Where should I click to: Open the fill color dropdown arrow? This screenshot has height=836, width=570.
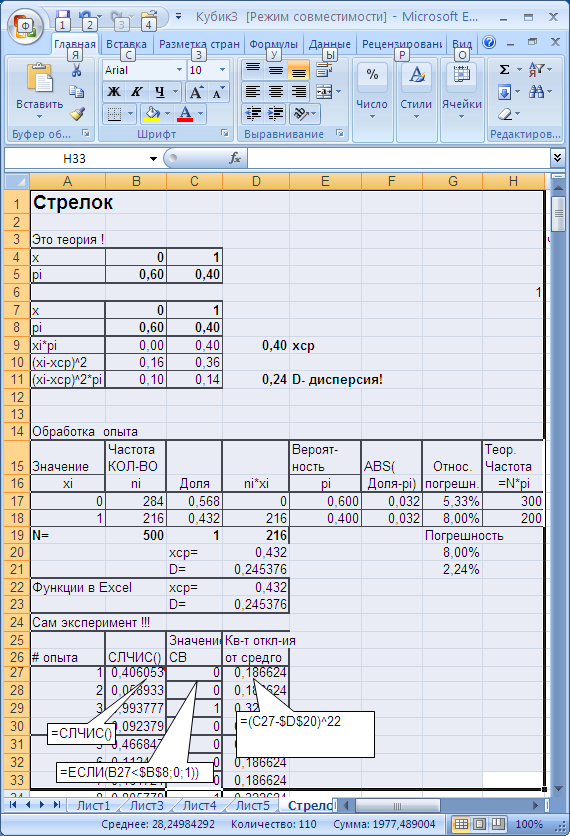pyautogui.click(x=167, y=114)
